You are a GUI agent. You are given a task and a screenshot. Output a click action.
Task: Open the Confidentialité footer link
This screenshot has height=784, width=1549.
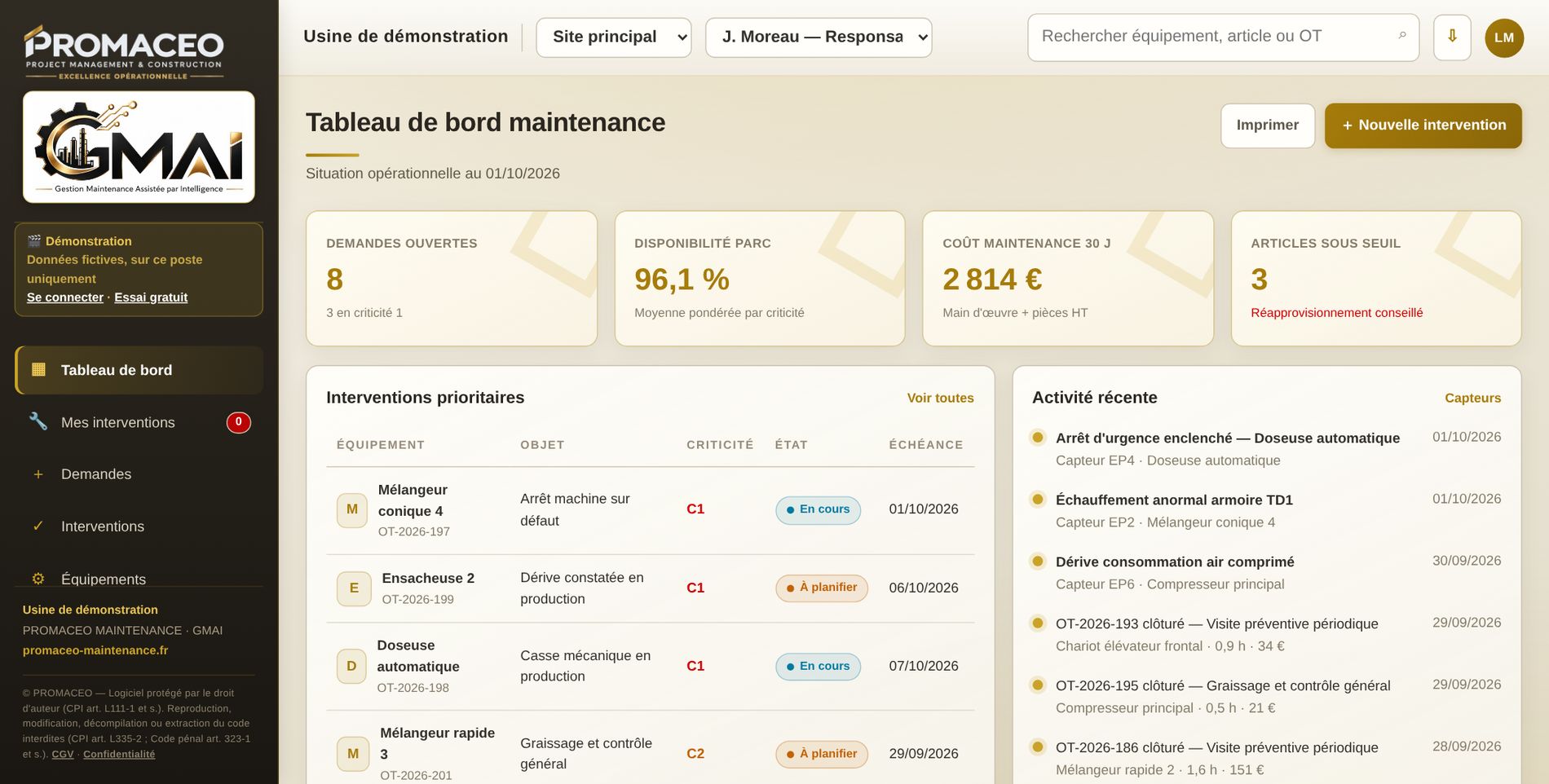point(119,755)
